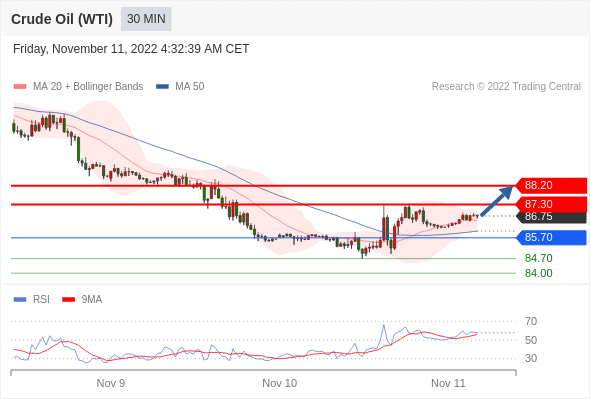The width and height of the screenshot is (590, 400).
Task: Click the Nov 9 date axis label
Action: coord(111,383)
